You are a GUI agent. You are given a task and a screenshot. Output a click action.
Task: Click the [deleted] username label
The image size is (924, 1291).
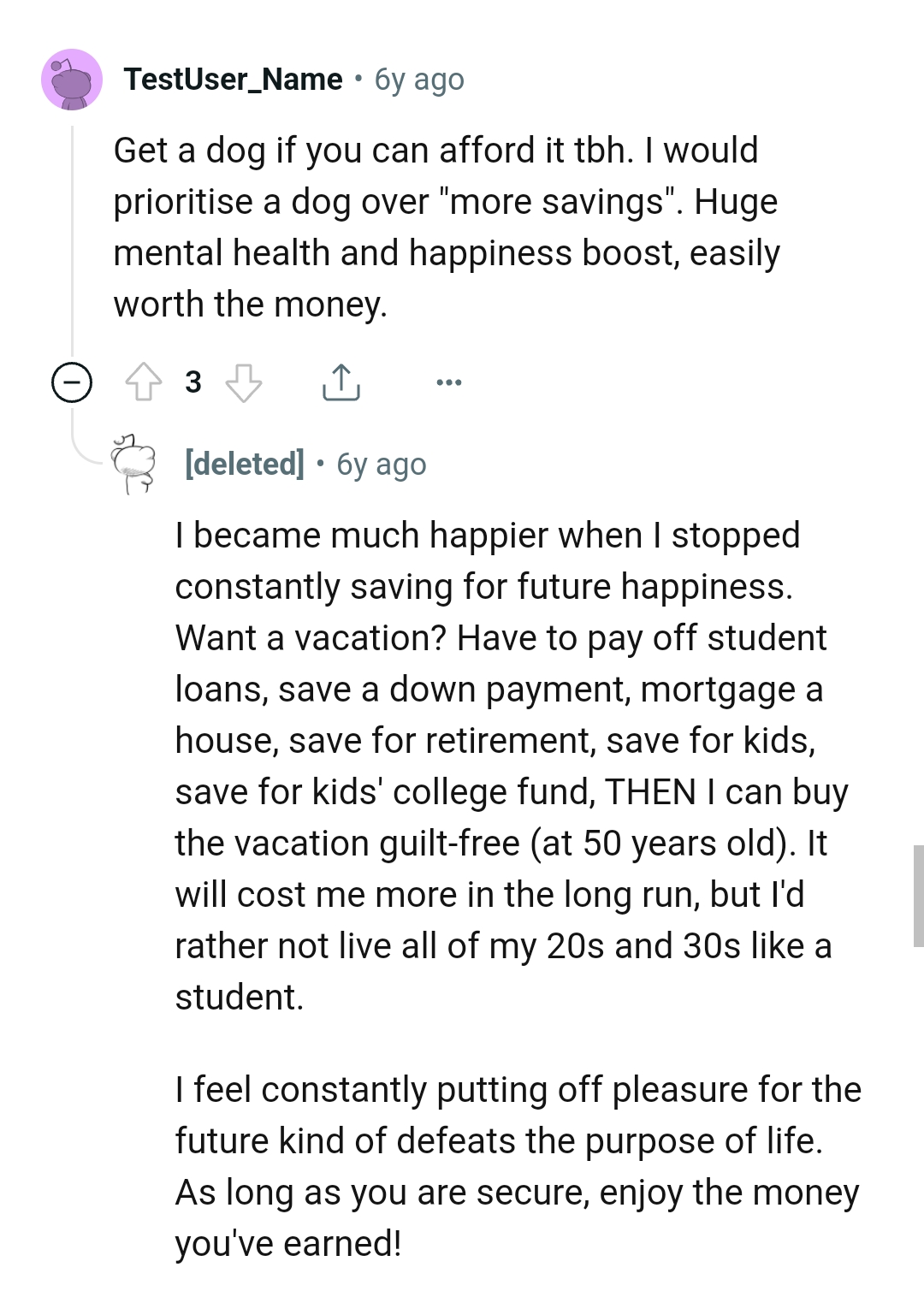pos(244,465)
